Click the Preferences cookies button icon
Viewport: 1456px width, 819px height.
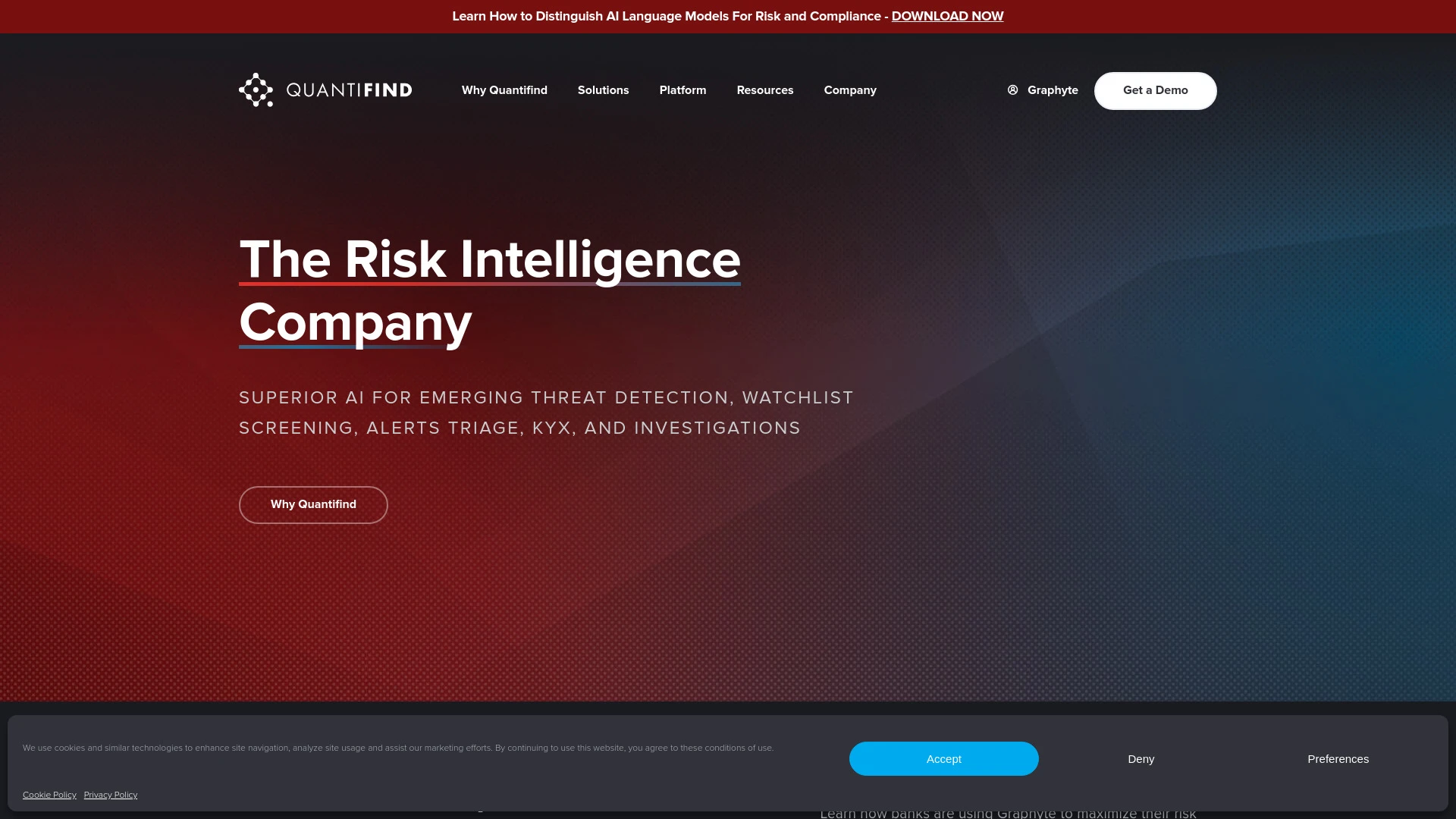point(1338,758)
